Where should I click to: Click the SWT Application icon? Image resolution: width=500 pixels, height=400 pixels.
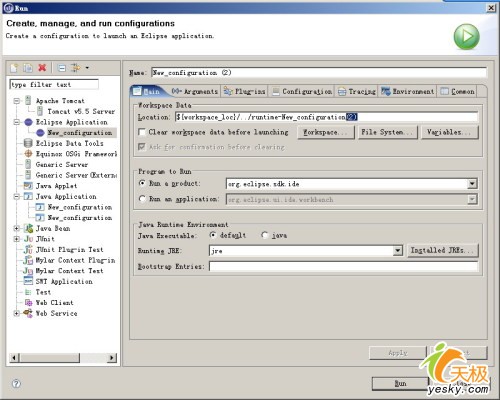pyautogui.click(x=28, y=281)
